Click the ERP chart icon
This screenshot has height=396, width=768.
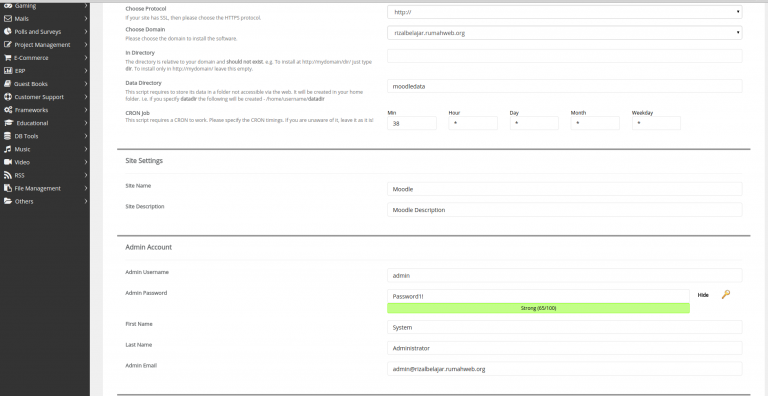click(7, 71)
